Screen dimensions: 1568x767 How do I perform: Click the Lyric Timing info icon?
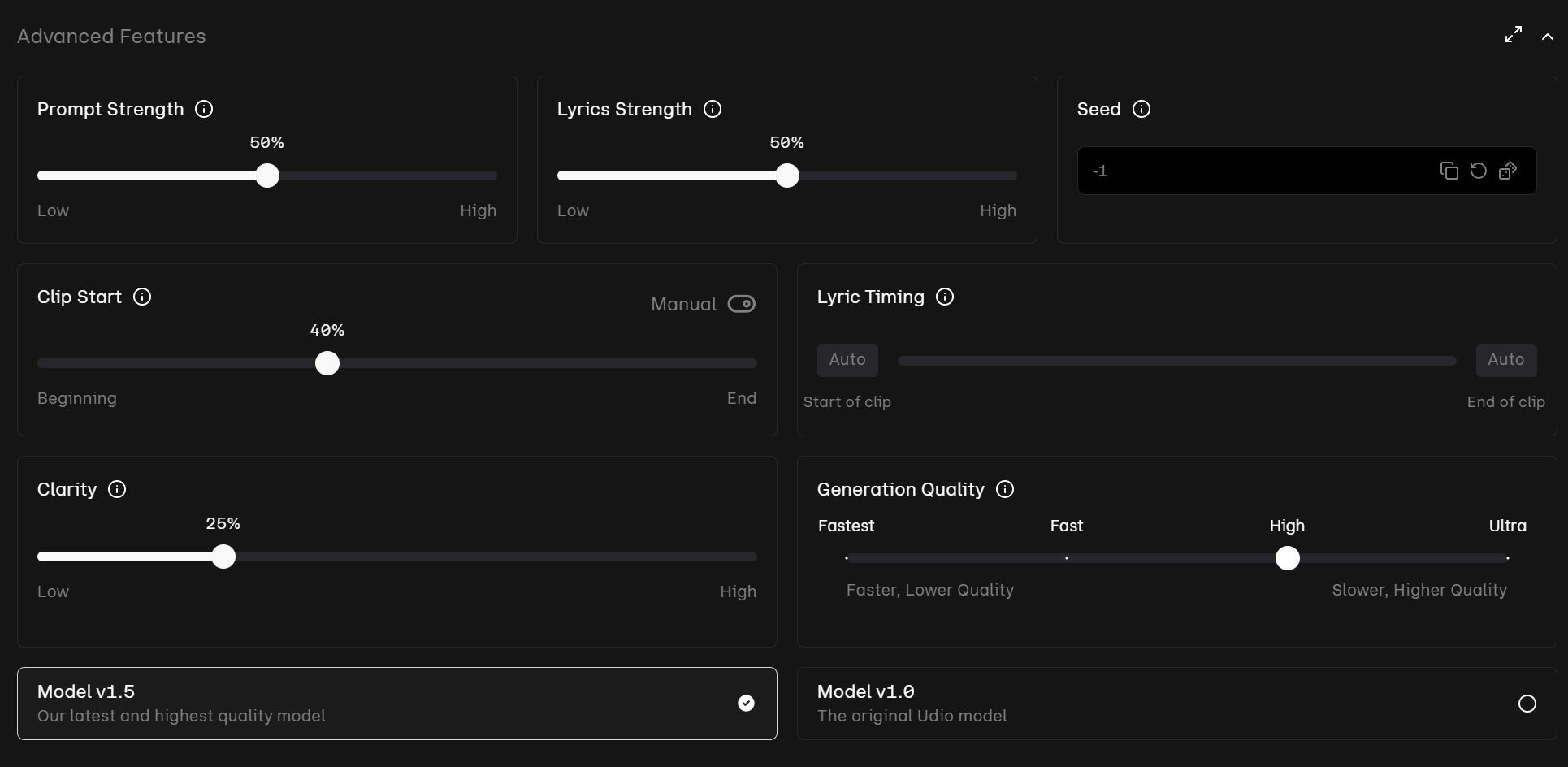[x=945, y=297]
